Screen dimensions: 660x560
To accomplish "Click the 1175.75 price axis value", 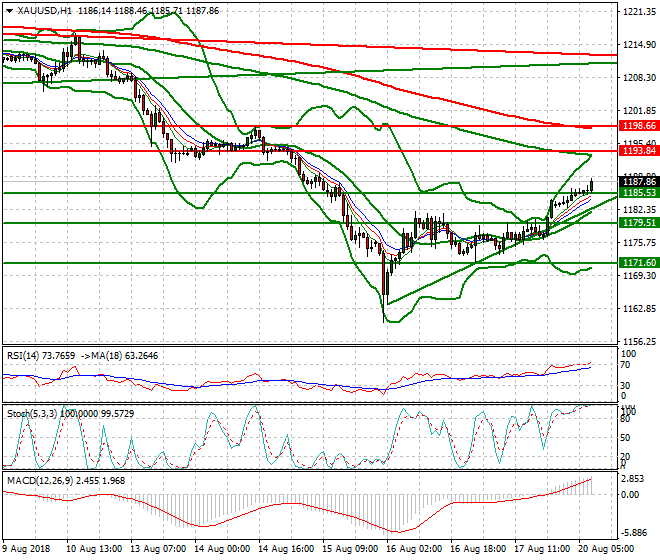I will (x=639, y=243).
